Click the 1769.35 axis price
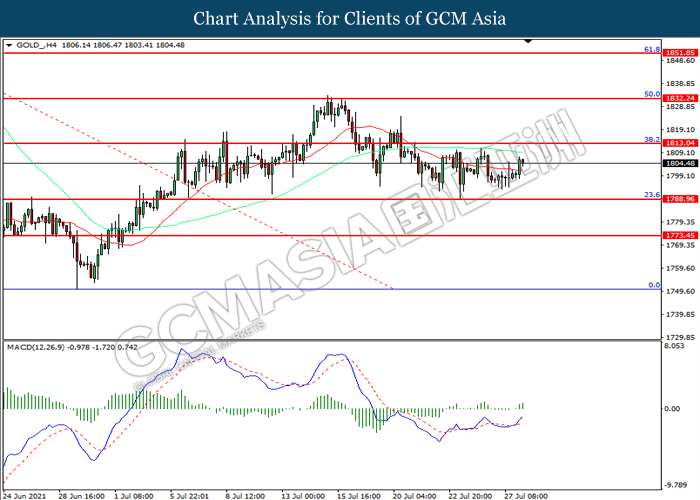Screen dimensions: 700x500 click(680, 245)
